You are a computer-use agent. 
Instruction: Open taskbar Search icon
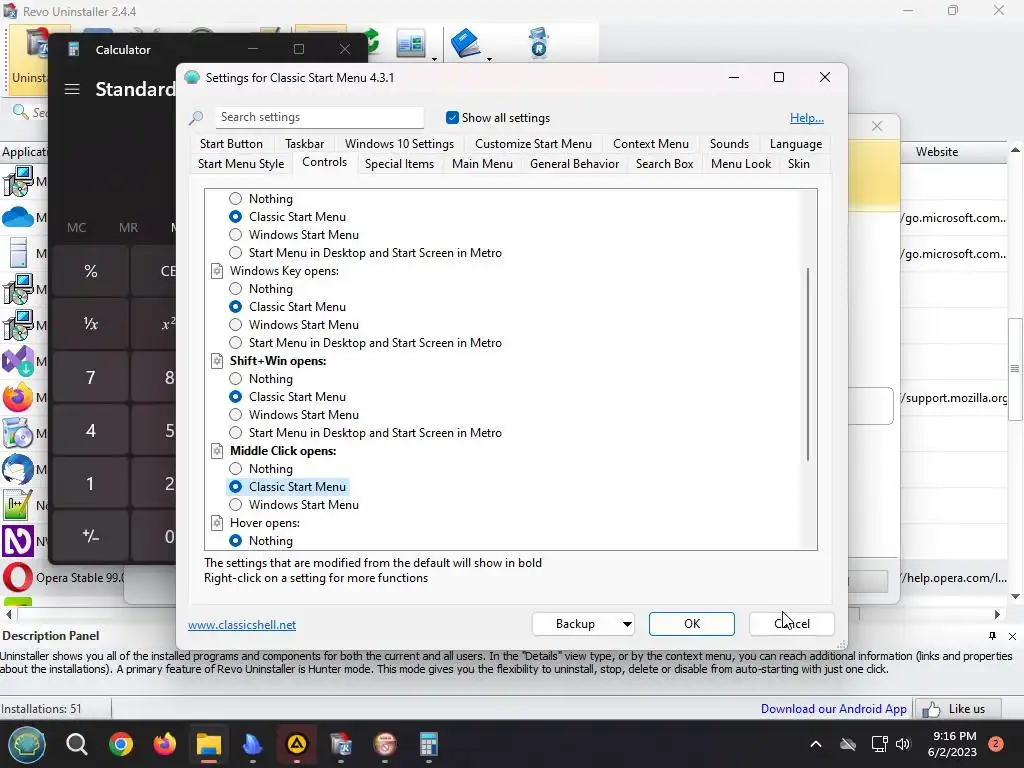(76, 744)
